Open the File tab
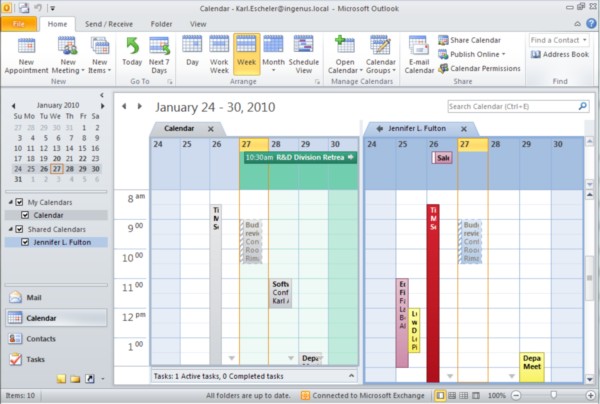The height and width of the screenshot is (404, 600). (x=19, y=24)
